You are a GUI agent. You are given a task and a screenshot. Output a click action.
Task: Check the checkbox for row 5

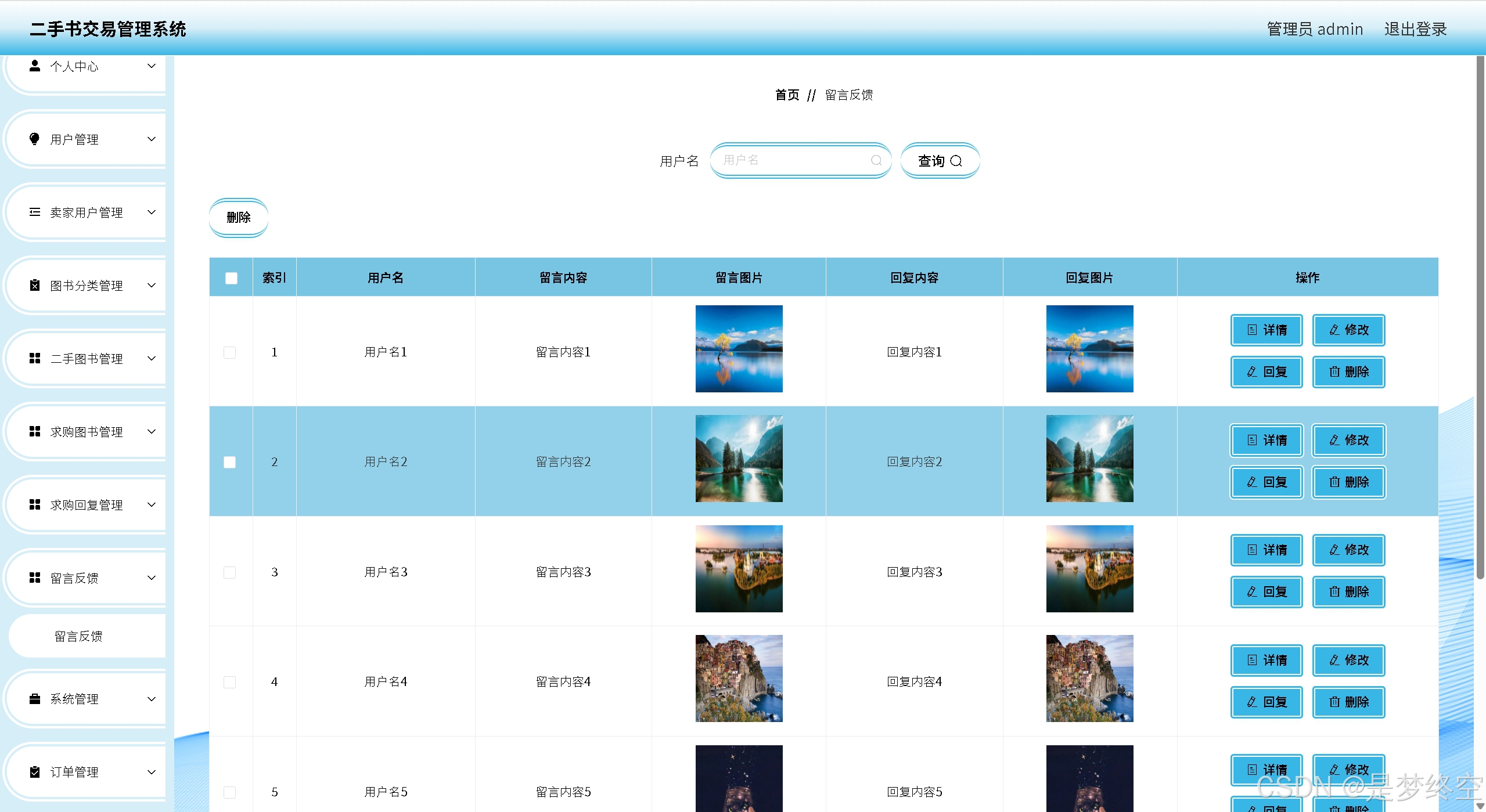point(229,792)
